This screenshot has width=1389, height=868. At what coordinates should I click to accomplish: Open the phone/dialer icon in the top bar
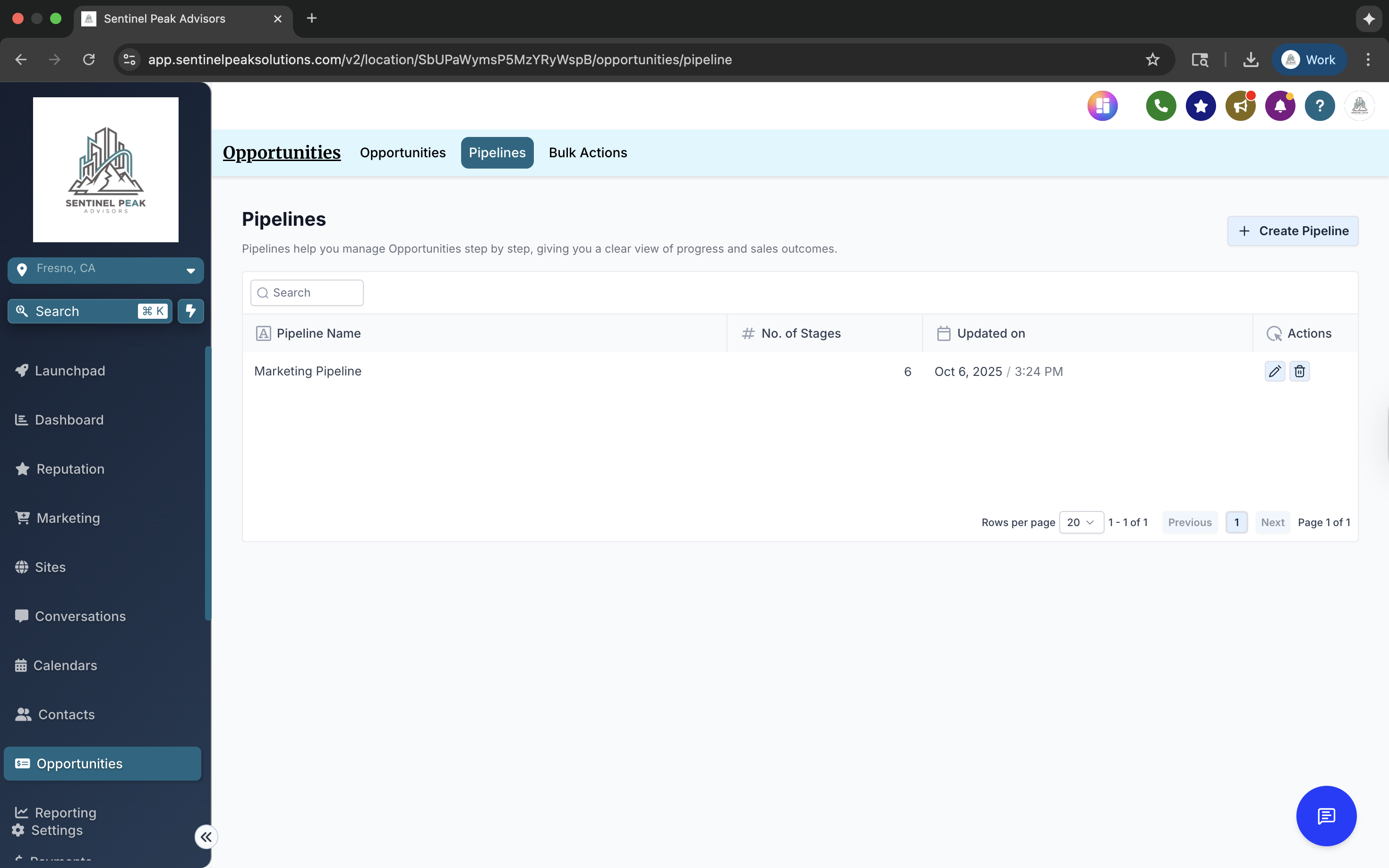click(1160, 106)
